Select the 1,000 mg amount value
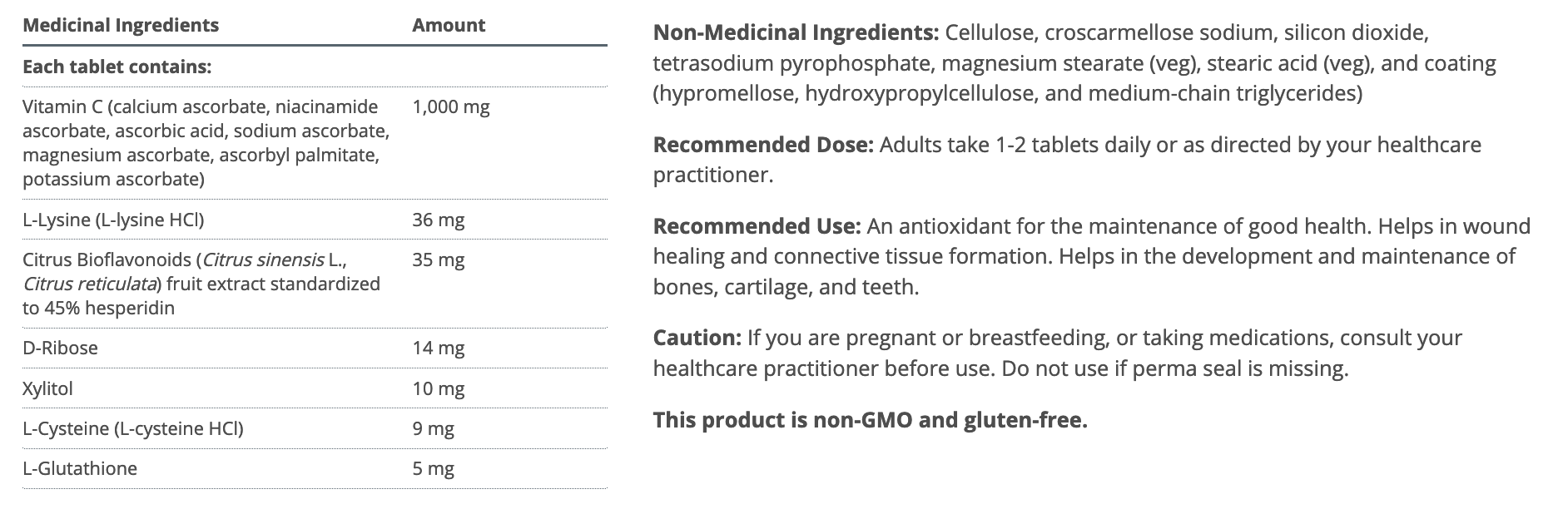Screen dimensions: 1568x509 (451, 106)
